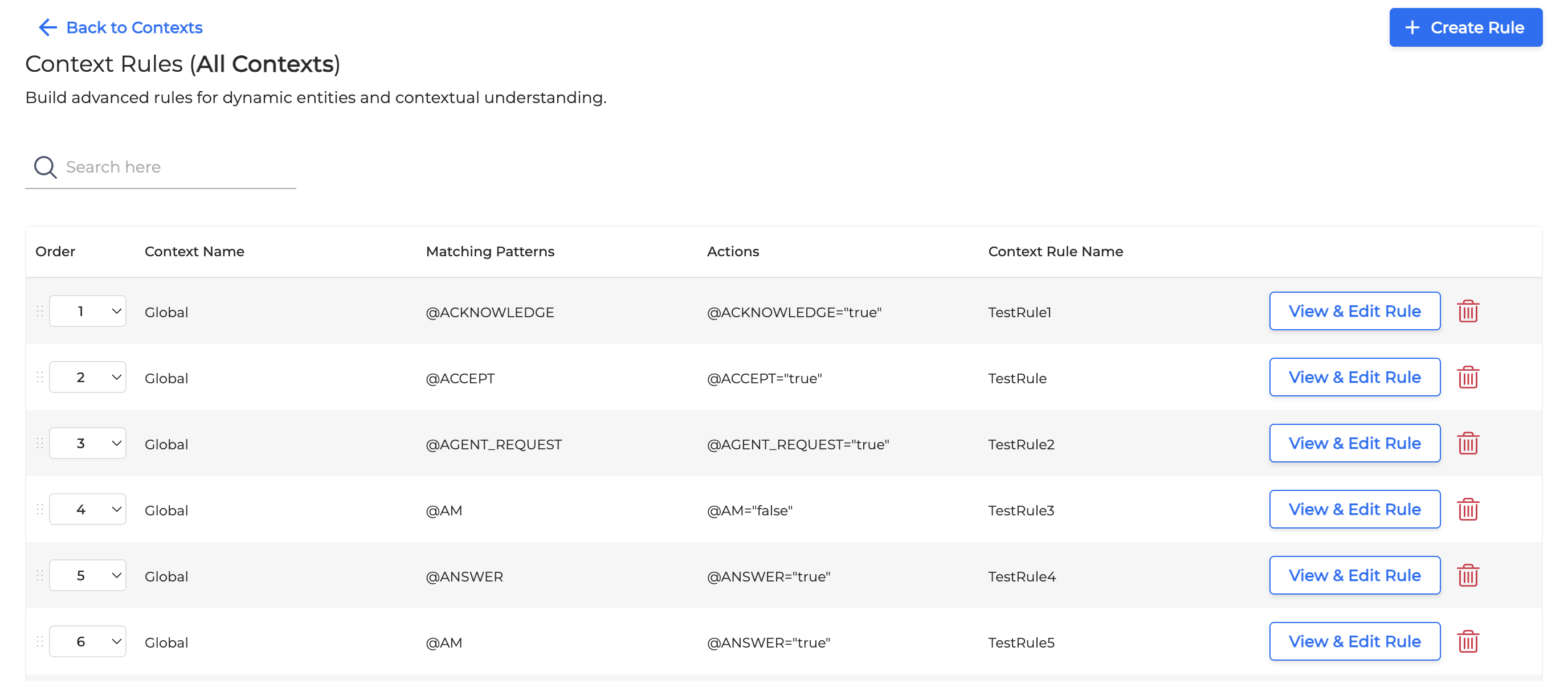
Task: Click the back arrow icon
Action: click(47, 27)
